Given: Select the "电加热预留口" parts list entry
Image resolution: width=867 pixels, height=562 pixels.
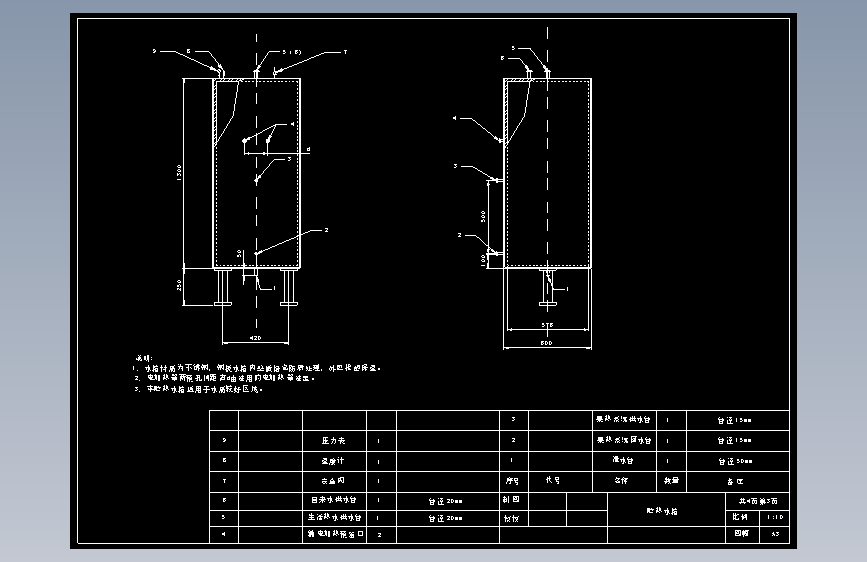Looking at the screenshot, I should coord(335,534).
